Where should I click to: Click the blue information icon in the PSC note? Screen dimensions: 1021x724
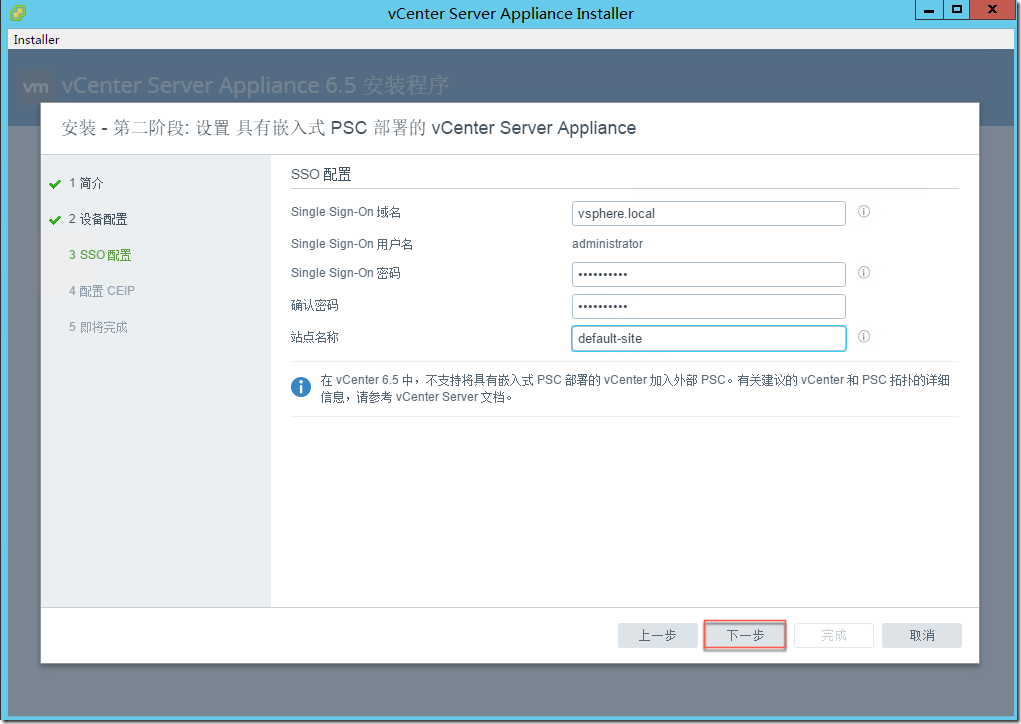tap(301, 387)
